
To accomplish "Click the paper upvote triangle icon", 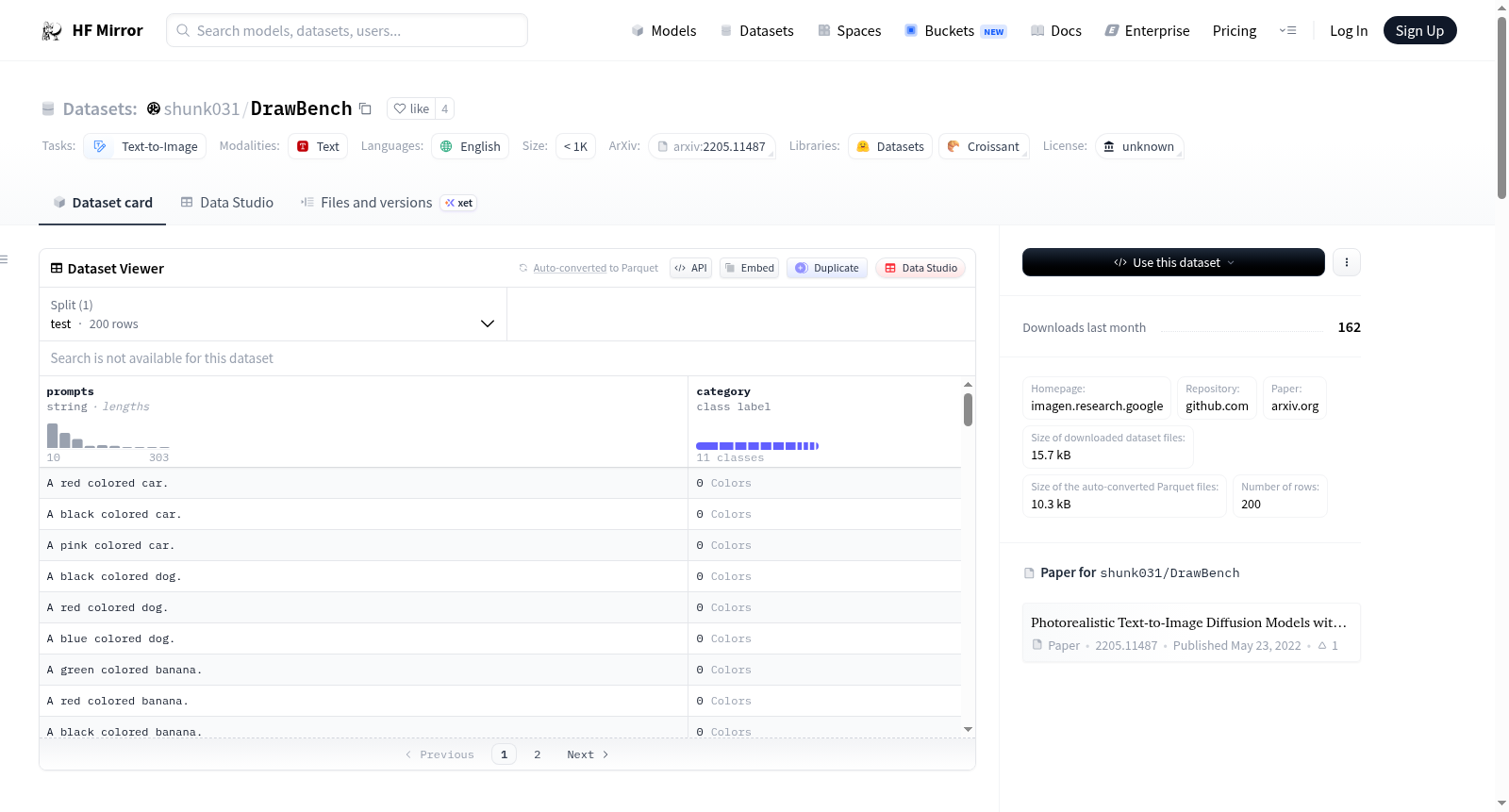I will [x=1322, y=646].
